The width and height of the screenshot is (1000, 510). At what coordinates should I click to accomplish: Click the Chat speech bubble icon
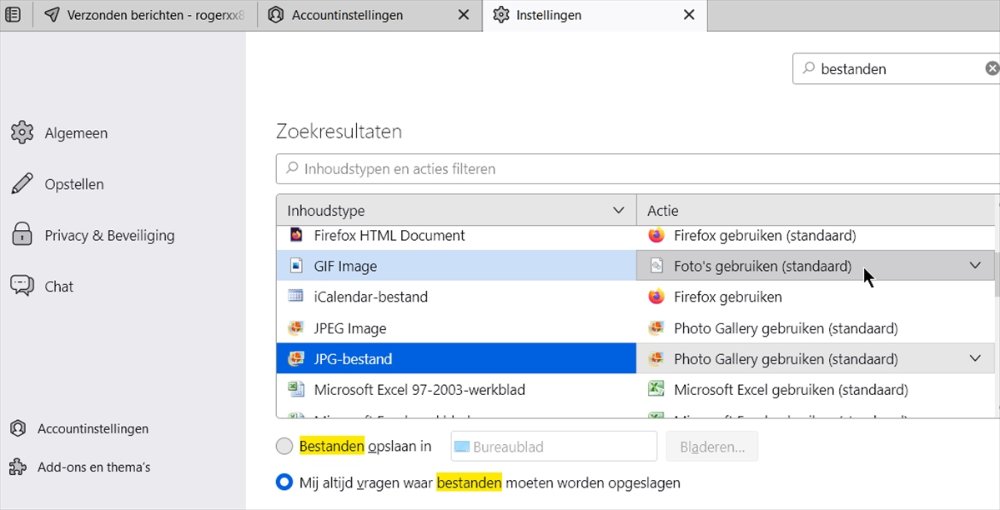point(22,286)
